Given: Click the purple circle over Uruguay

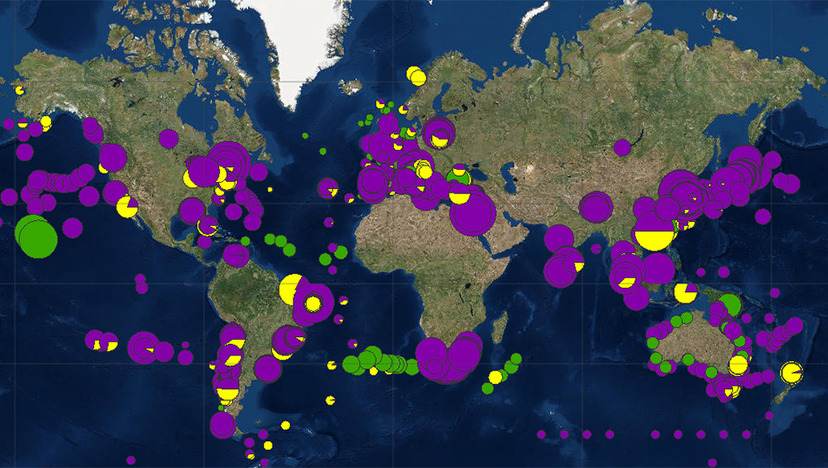Looking at the screenshot, I should pyautogui.click(x=267, y=369).
